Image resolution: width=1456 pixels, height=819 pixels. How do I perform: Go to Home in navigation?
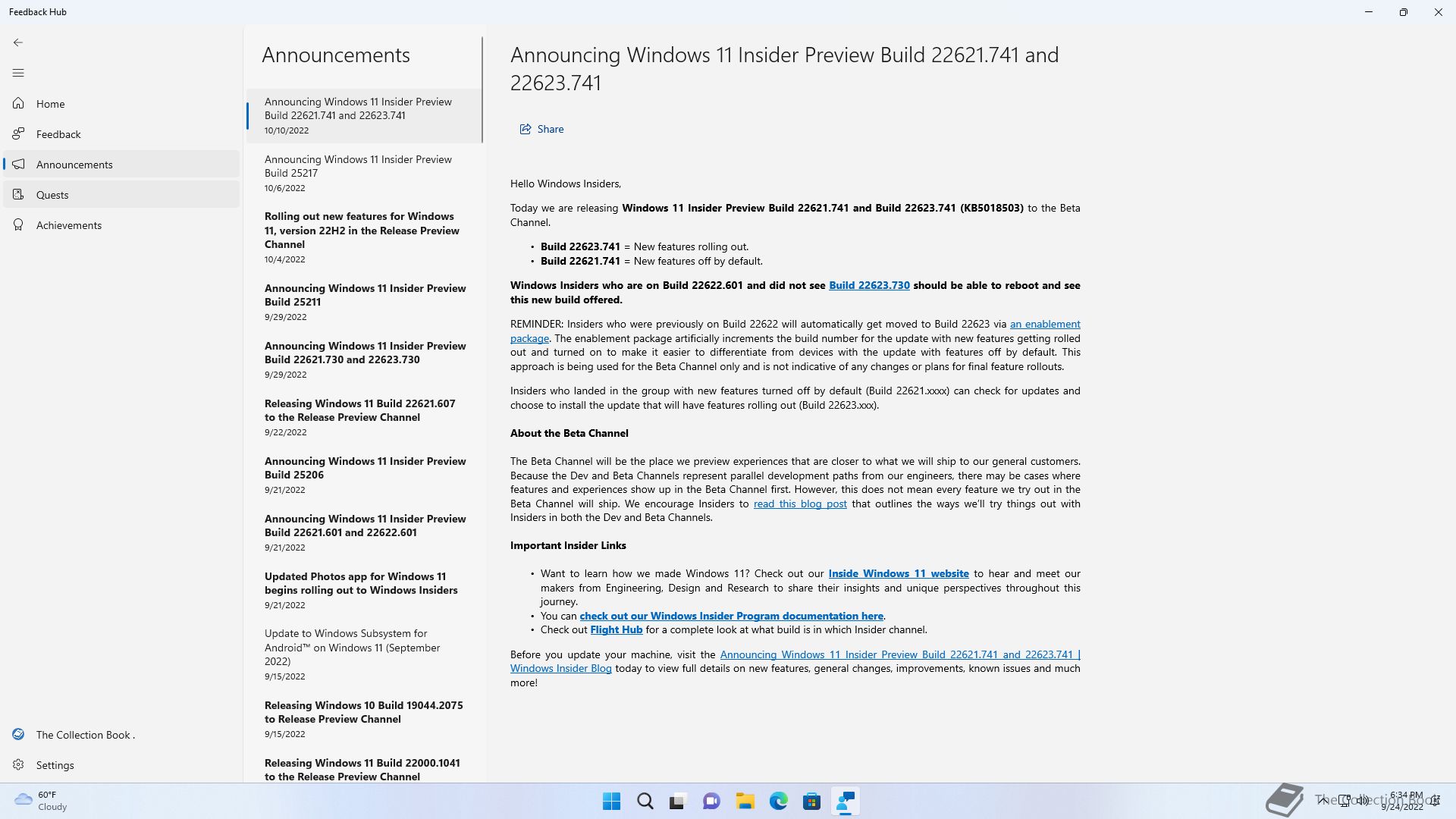coord(121,103)
